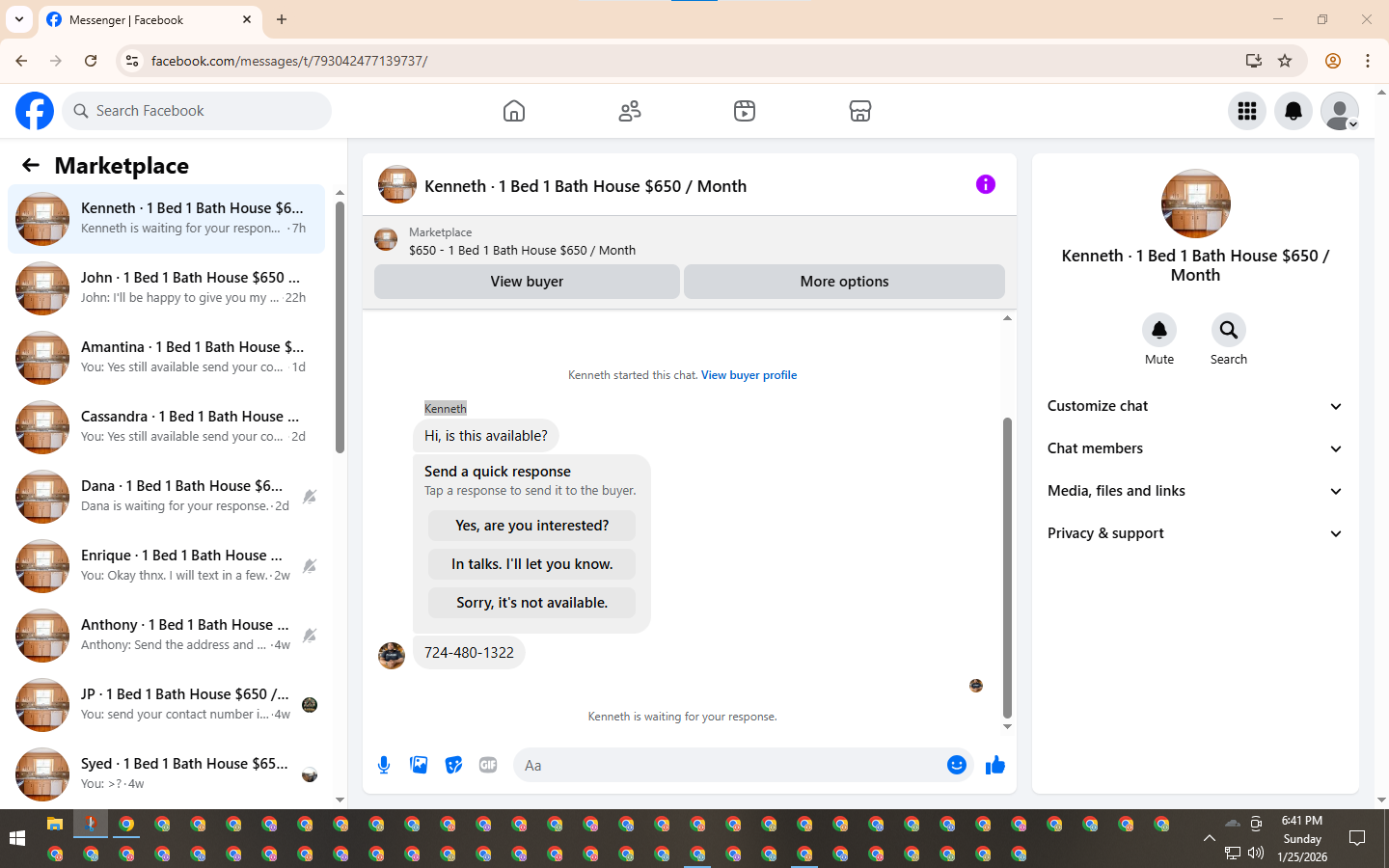Screen dimensions: 1389x868
Task: Click the chat list scrollbar
Action: (x=340, y=326)
